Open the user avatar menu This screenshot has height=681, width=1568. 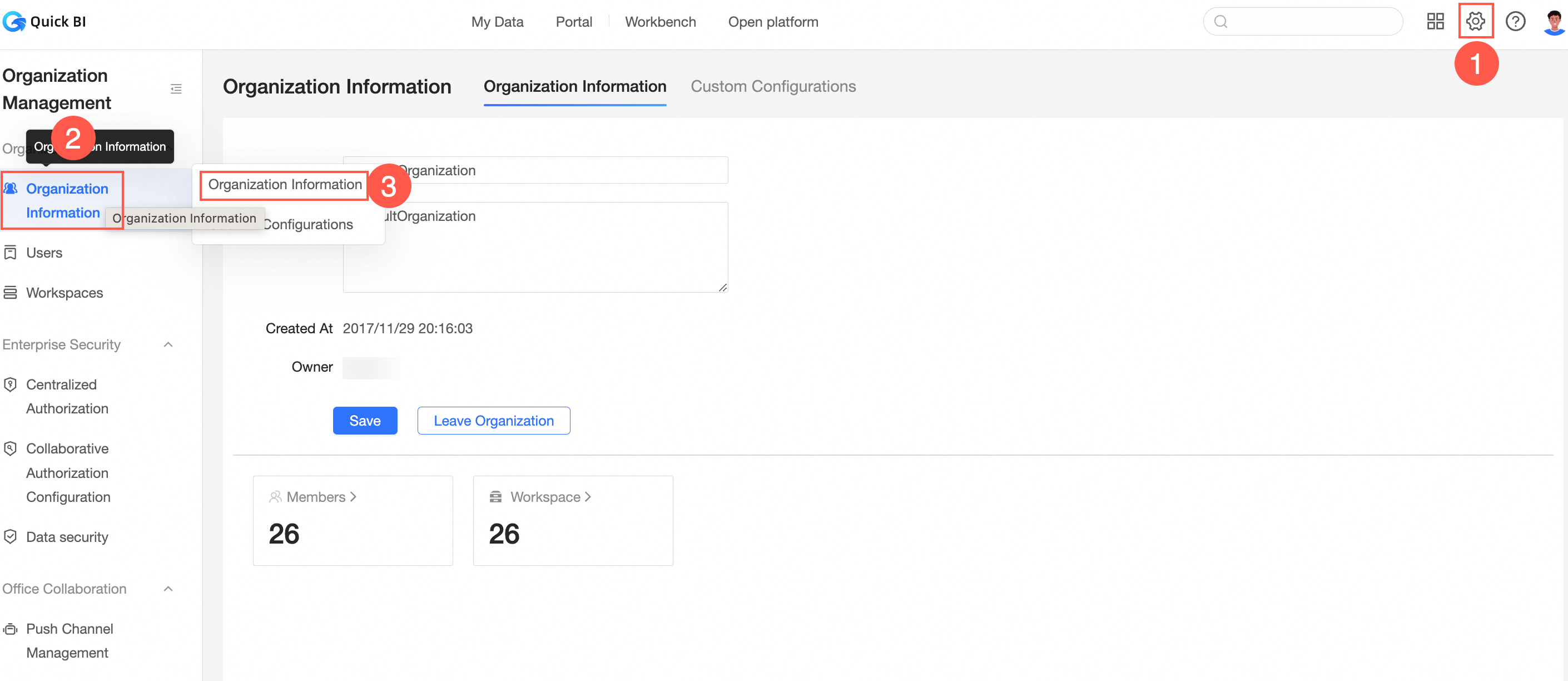[x=1554, y=21]
